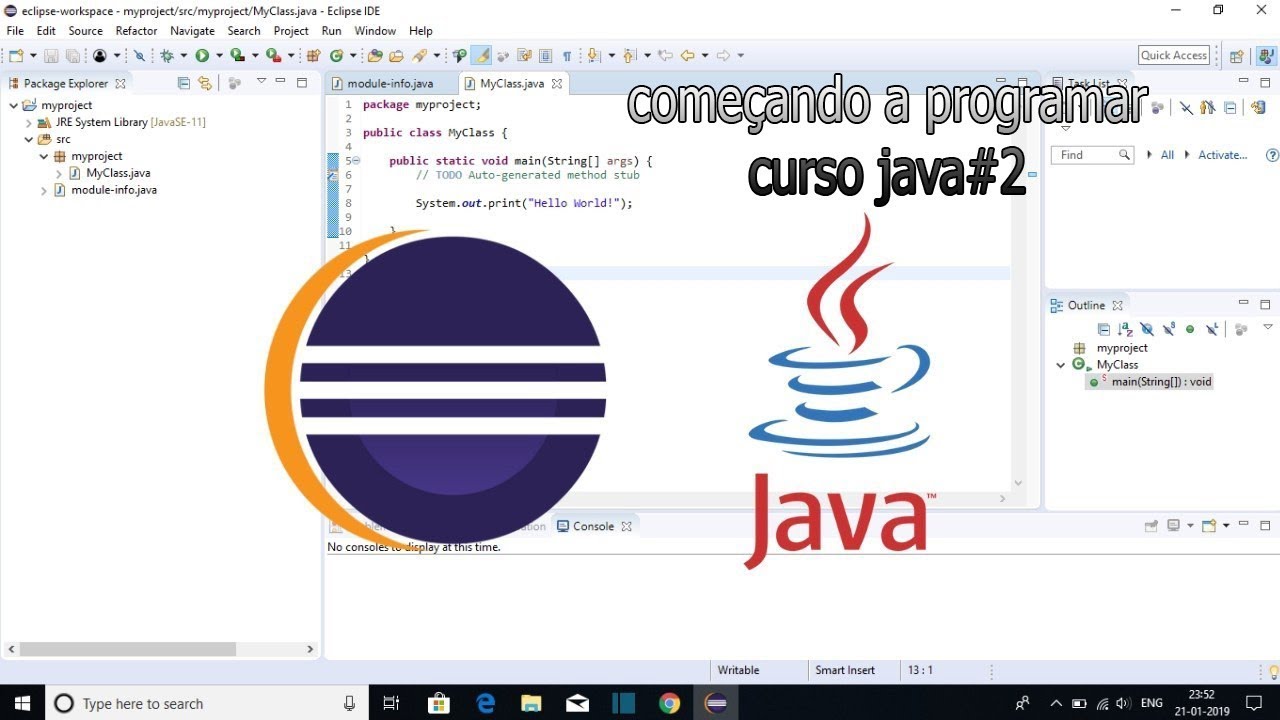Screen dimensions: 1280x720
Task: Click the Open Task folder icon
Action: [396, 55]
